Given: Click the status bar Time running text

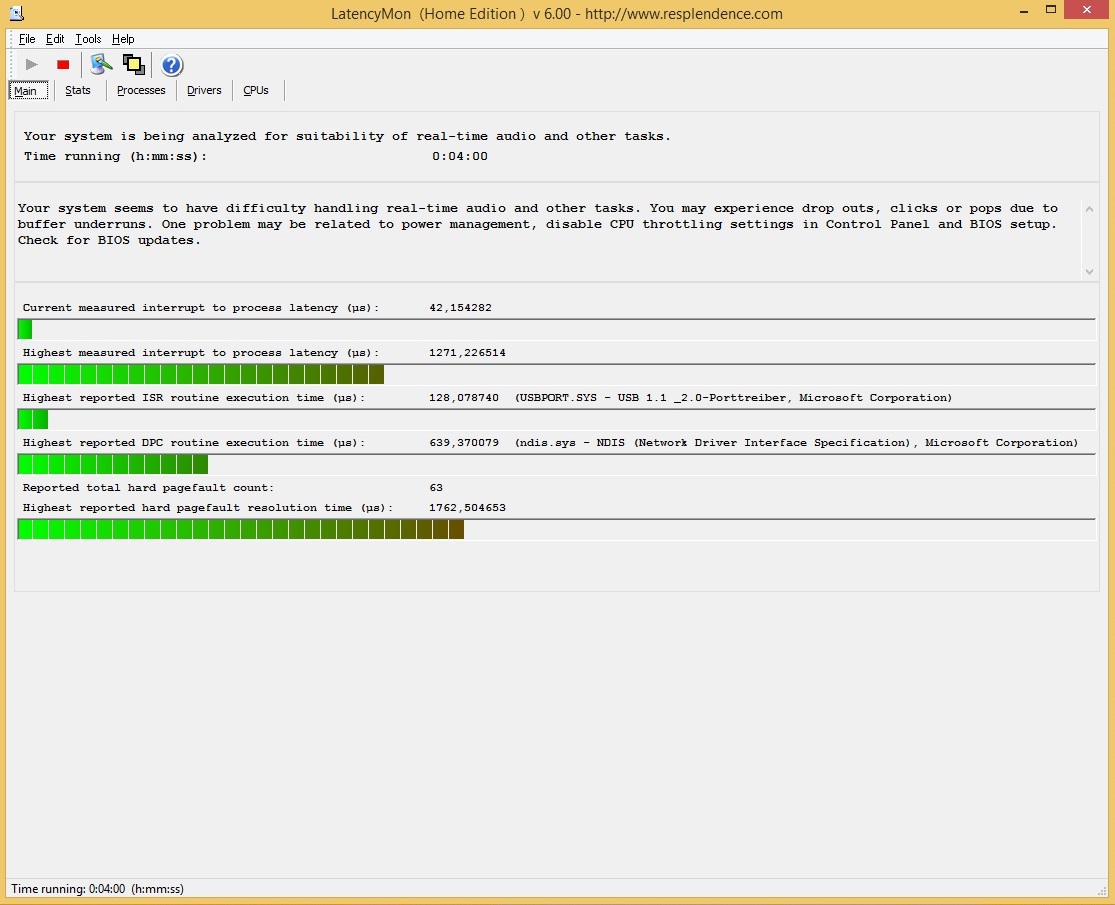Looking at the screenshot, I should [97, 889].
